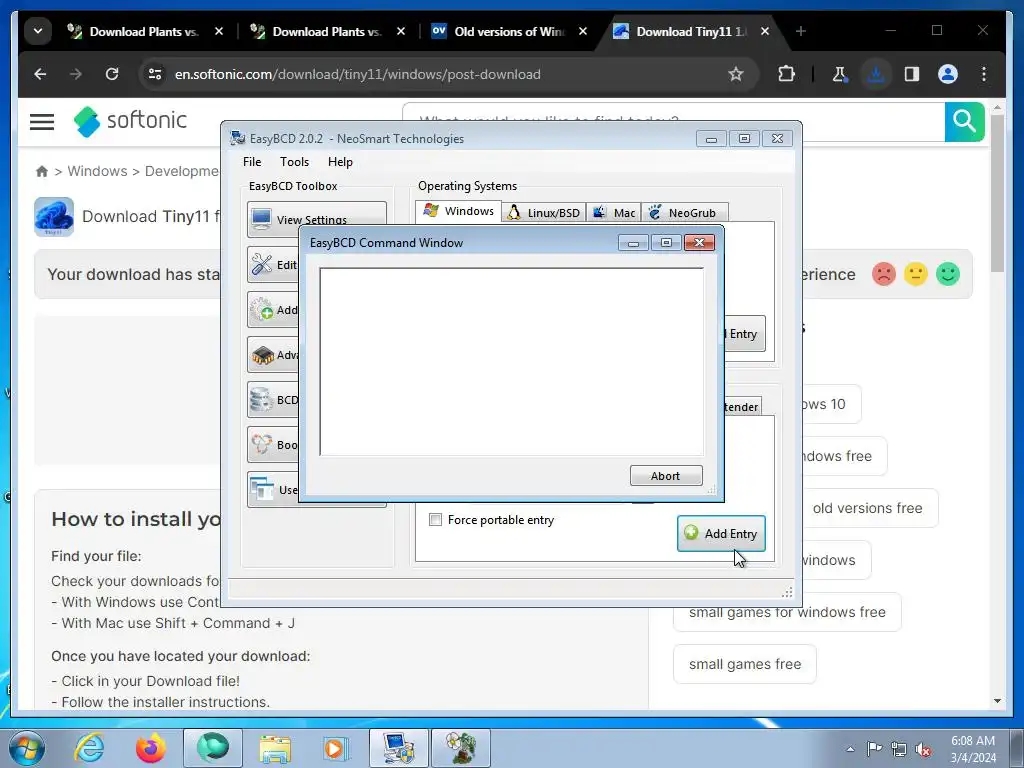Click the monitor icon on View Settings
Image resolution: width=1024 pixels, height=768 pixels.
coord(262,219)
